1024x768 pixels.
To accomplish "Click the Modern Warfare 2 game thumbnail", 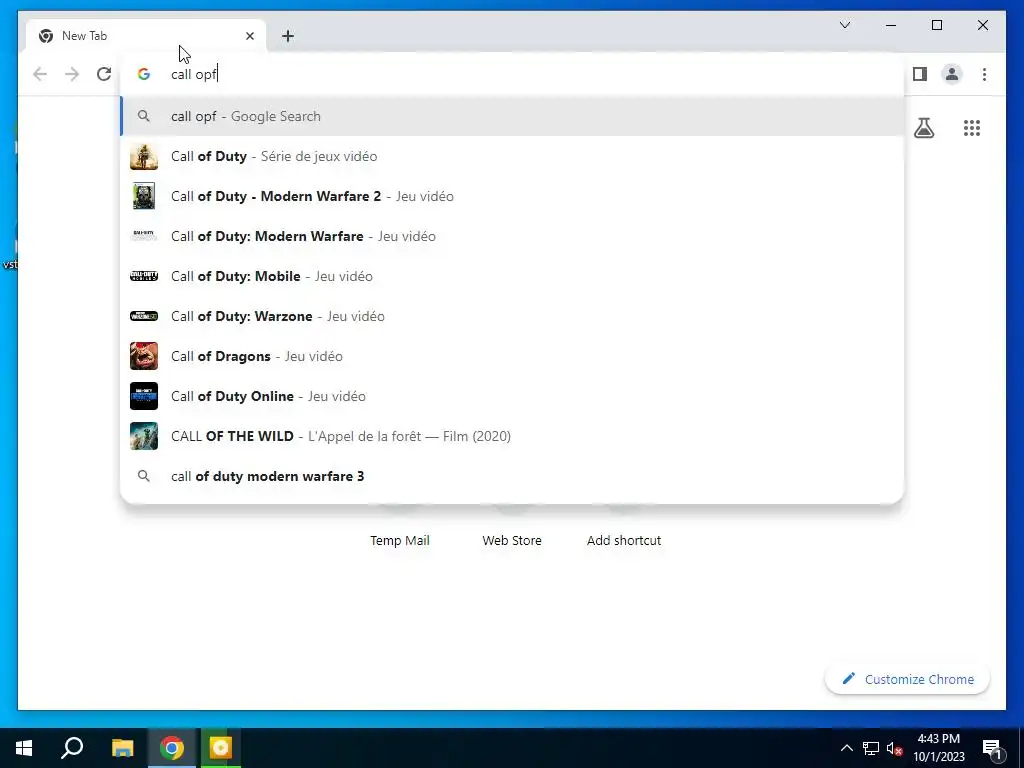I will click(144, 197).
